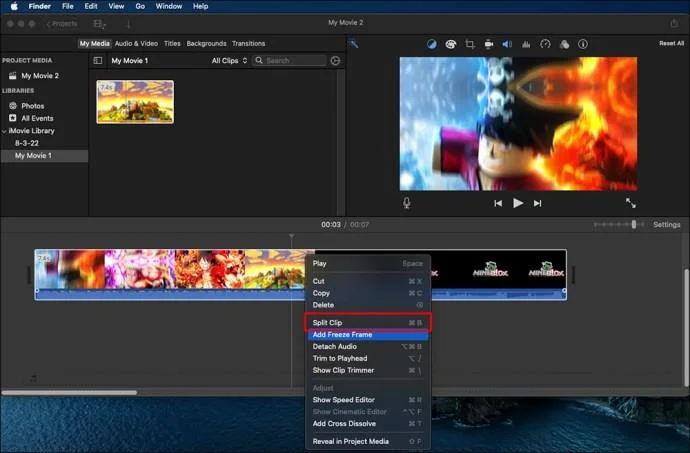Viewport: 690px width, 453px height.
Task: Switch to the Backgrounds tab
Action: (206, 44)
